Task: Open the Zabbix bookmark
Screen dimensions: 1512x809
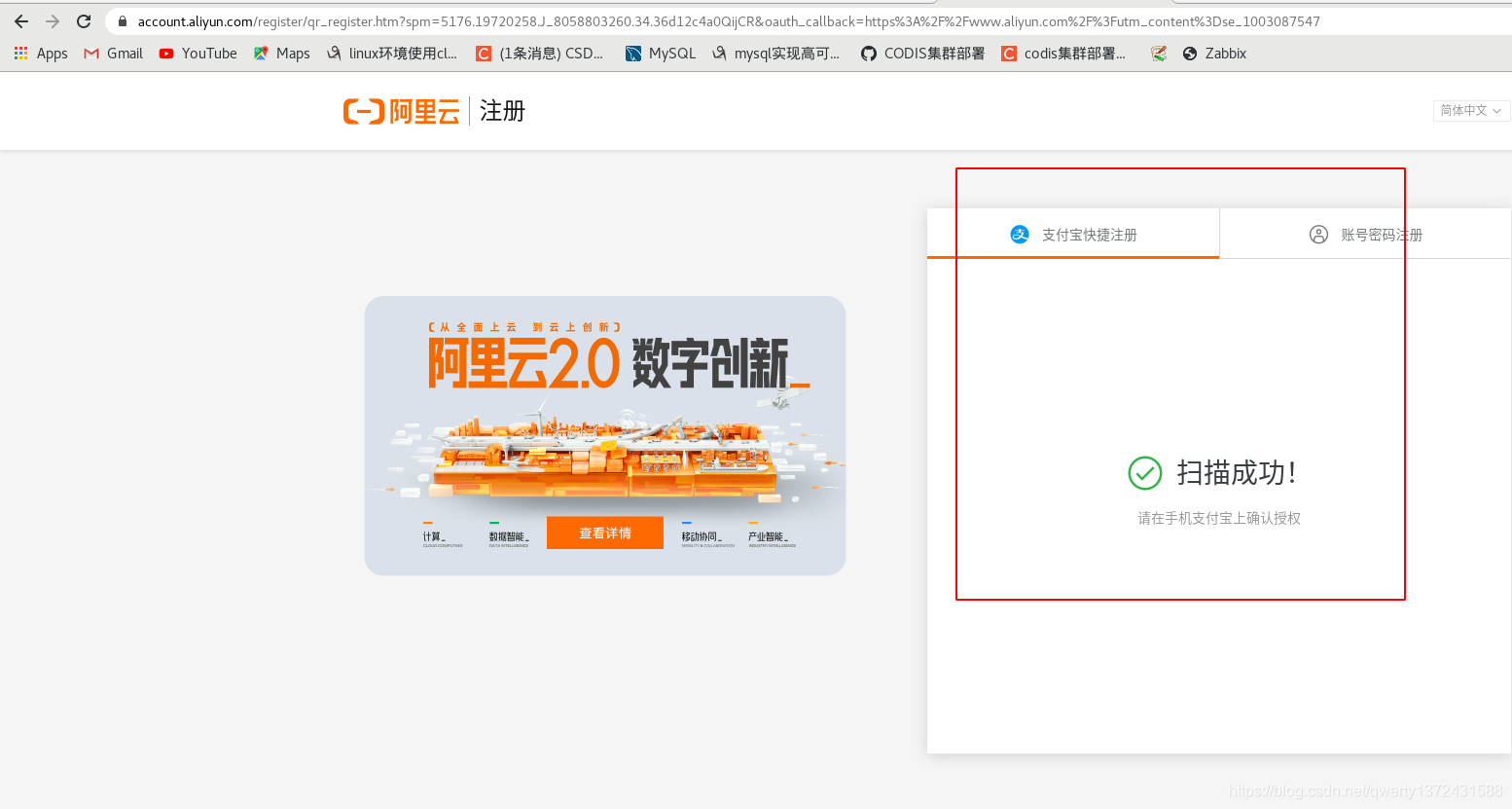Action: (1214, 54)
